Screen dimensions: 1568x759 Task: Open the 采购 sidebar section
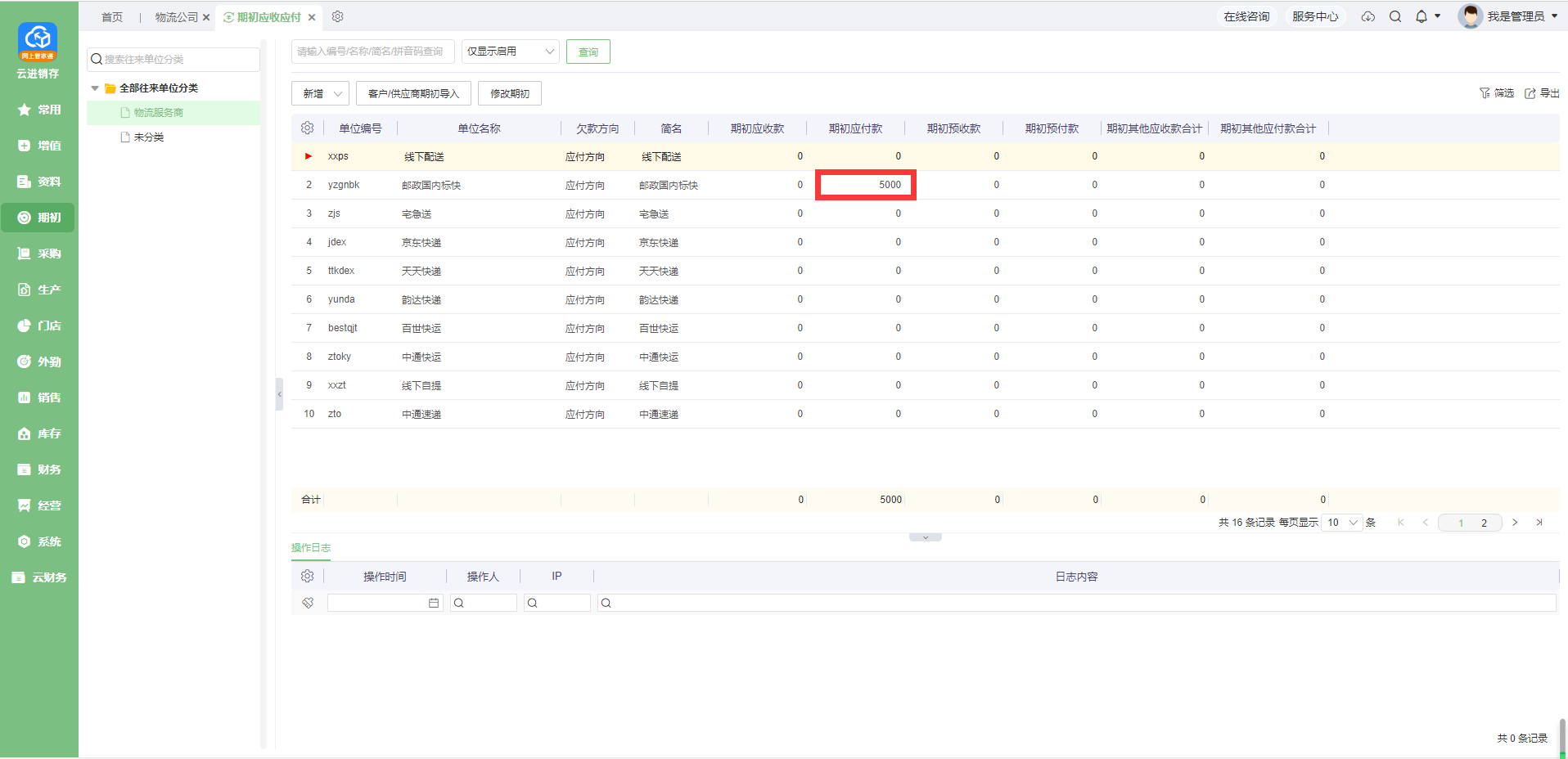pos(39,254)
